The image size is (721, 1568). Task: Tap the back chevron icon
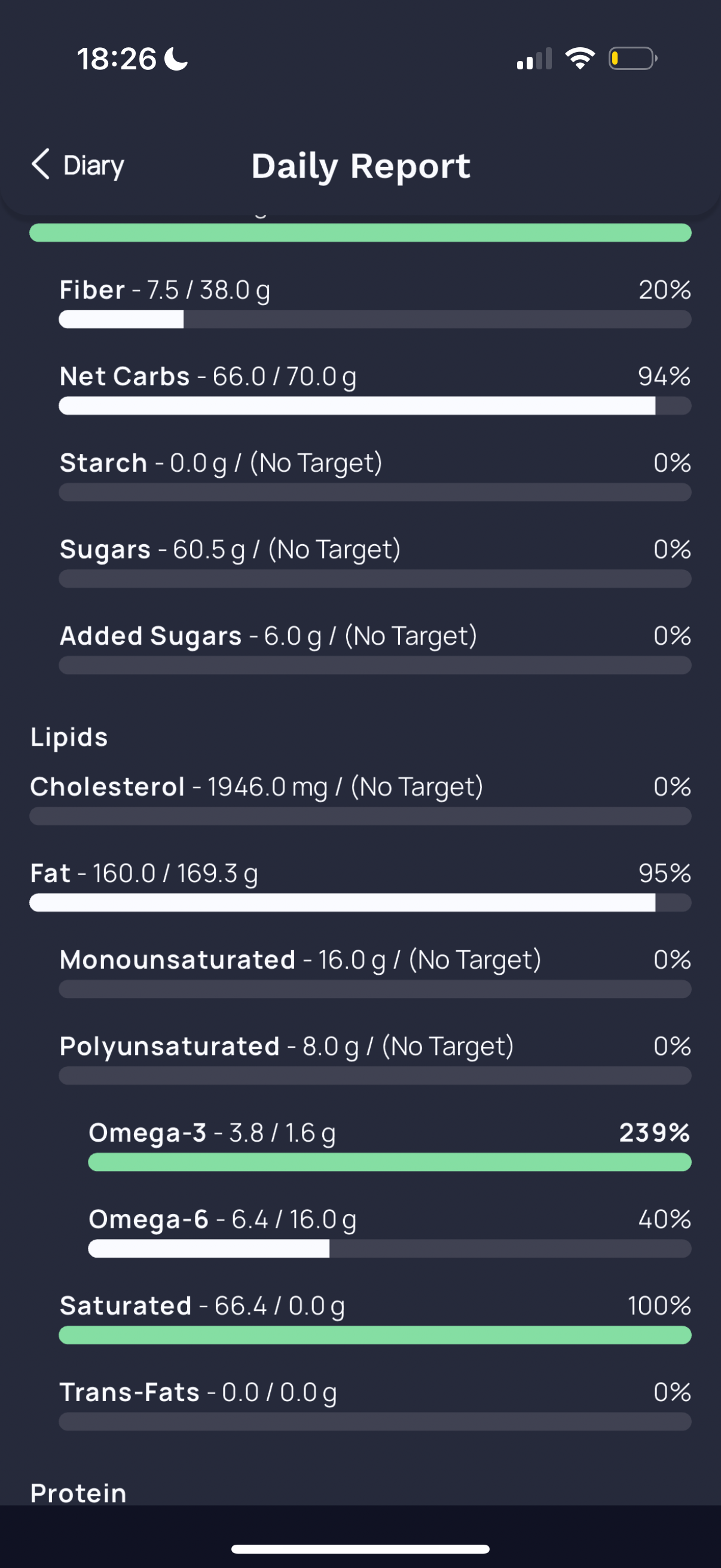click(x=40, y=164)
